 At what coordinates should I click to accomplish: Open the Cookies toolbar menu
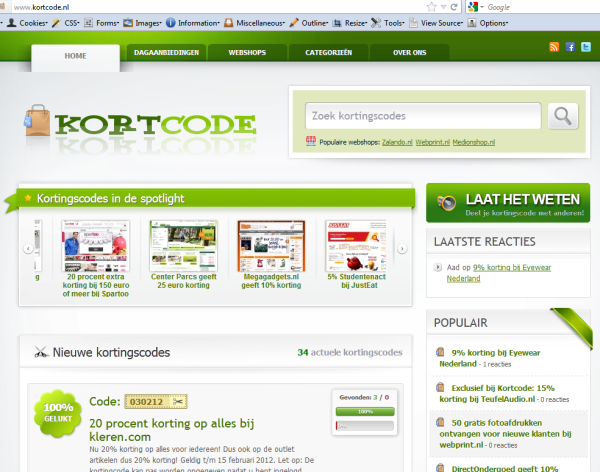click(x=28, y=23)
